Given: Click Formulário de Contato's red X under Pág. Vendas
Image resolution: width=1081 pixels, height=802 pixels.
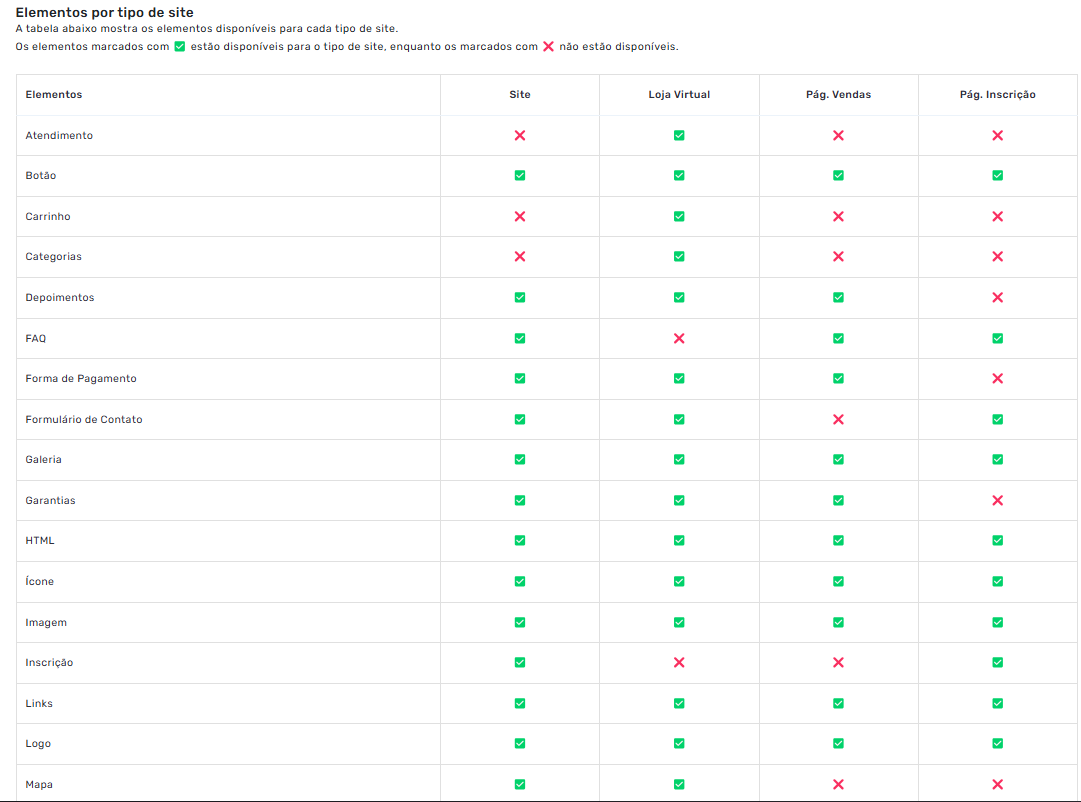Looking at the screenshot, I should (838, 419).
